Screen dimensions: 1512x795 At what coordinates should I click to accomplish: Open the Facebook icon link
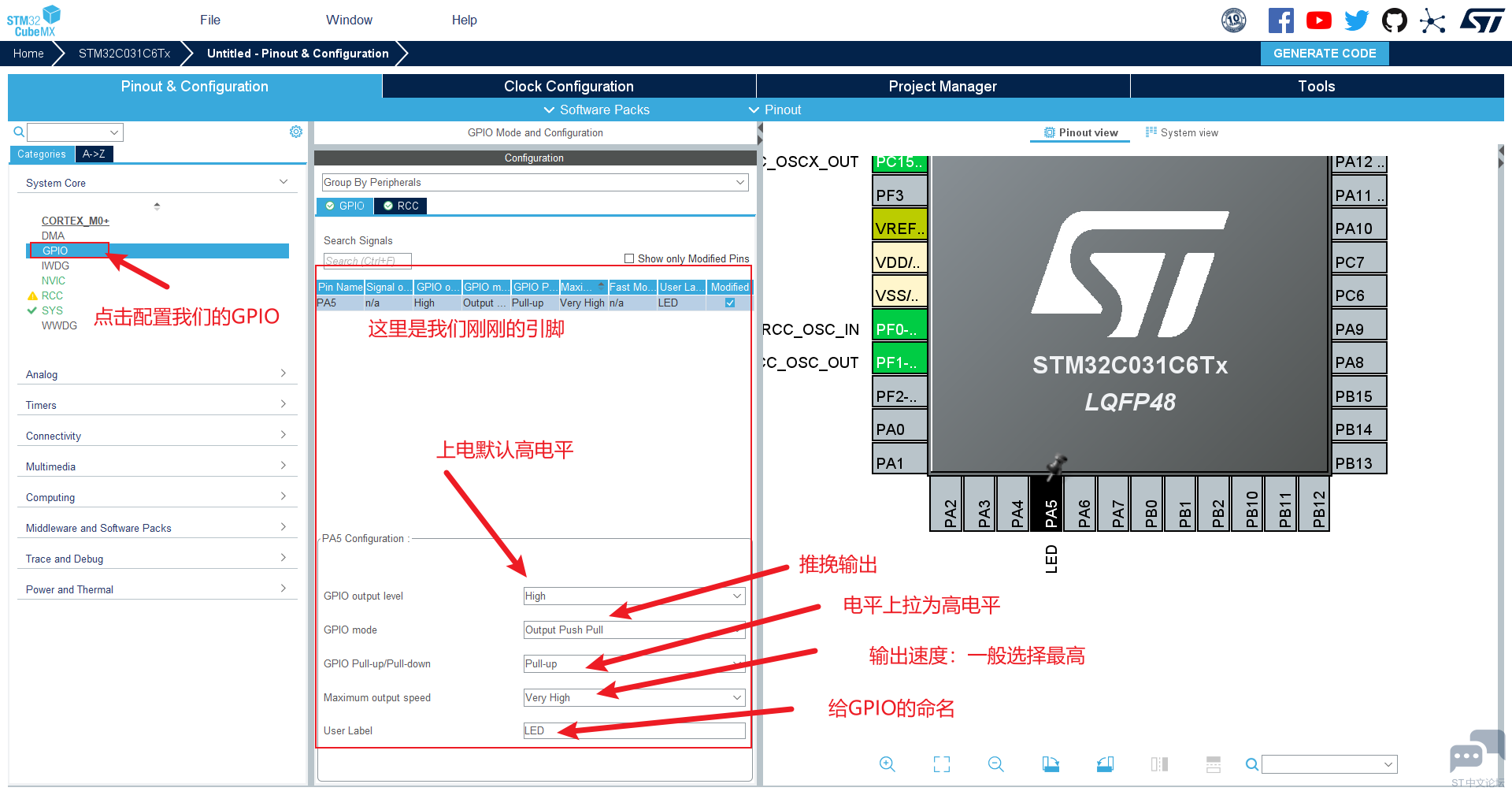[1280, 20]
